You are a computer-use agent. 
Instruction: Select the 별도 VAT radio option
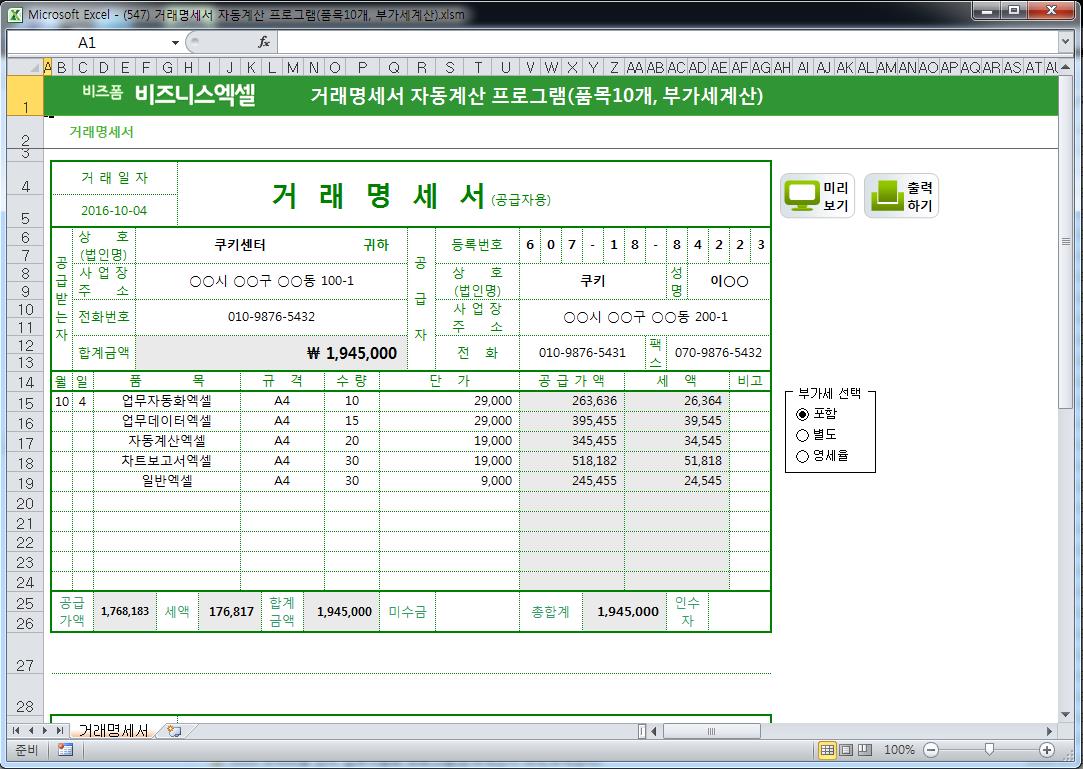click(802, 435)
